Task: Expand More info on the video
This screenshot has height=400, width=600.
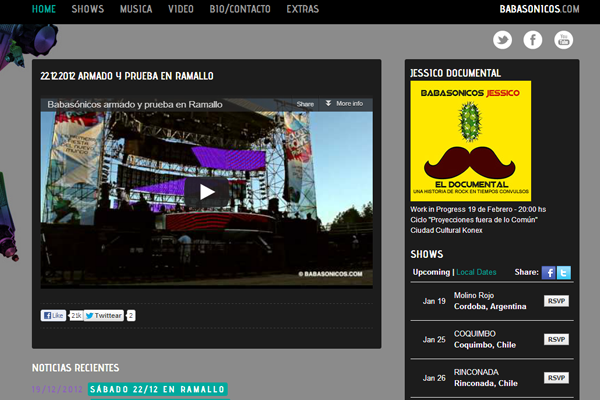Action: [344, 104]
